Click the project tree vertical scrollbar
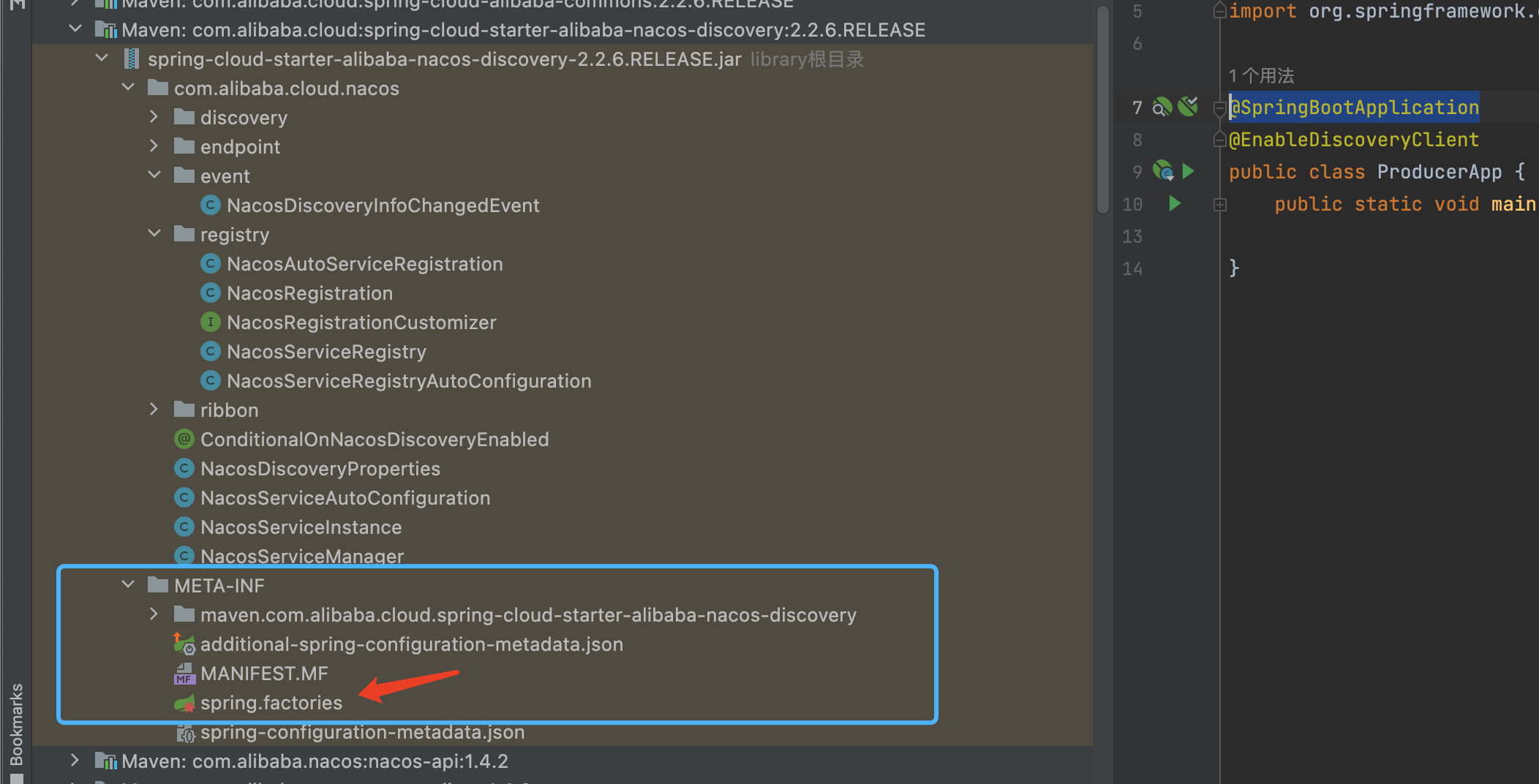Image resolution: width=1539 pixels, height=784 pixels. (x=1103, y=110)
